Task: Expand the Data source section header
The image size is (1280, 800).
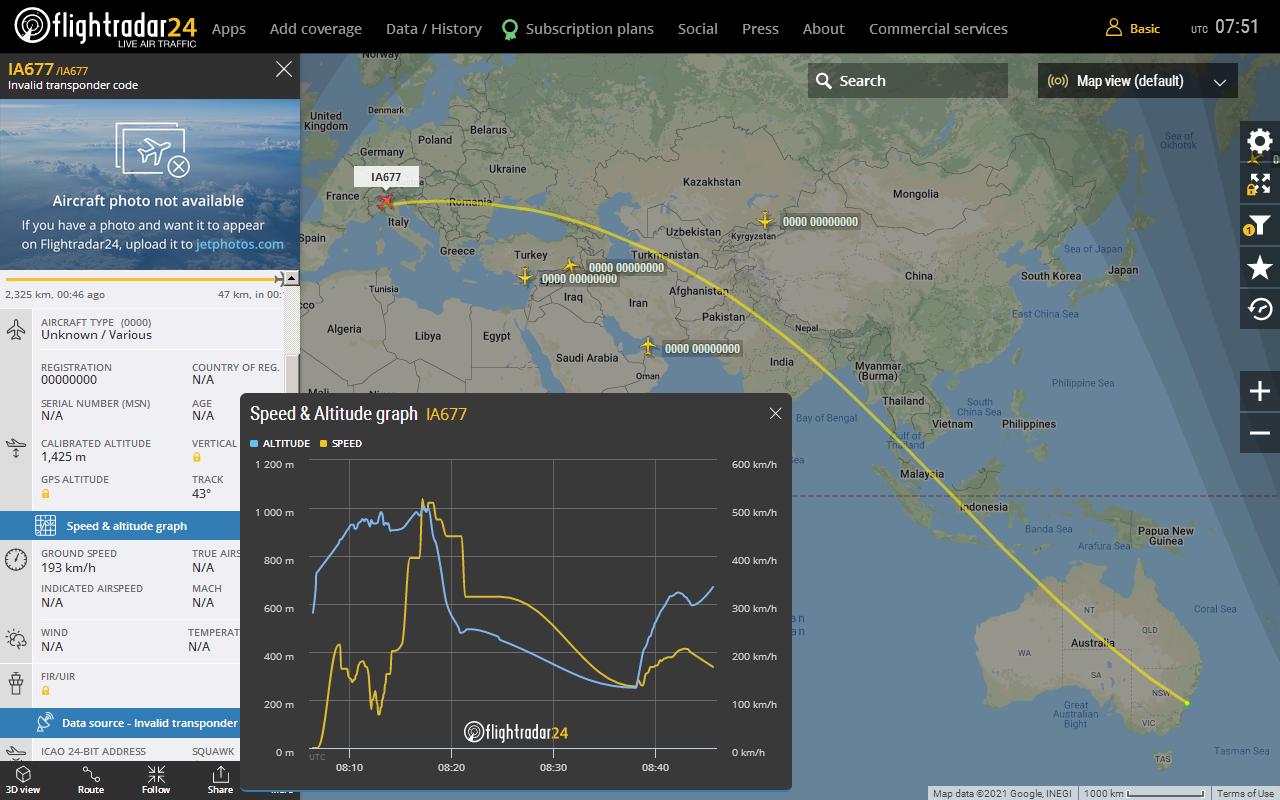Action: pos(120,723)
